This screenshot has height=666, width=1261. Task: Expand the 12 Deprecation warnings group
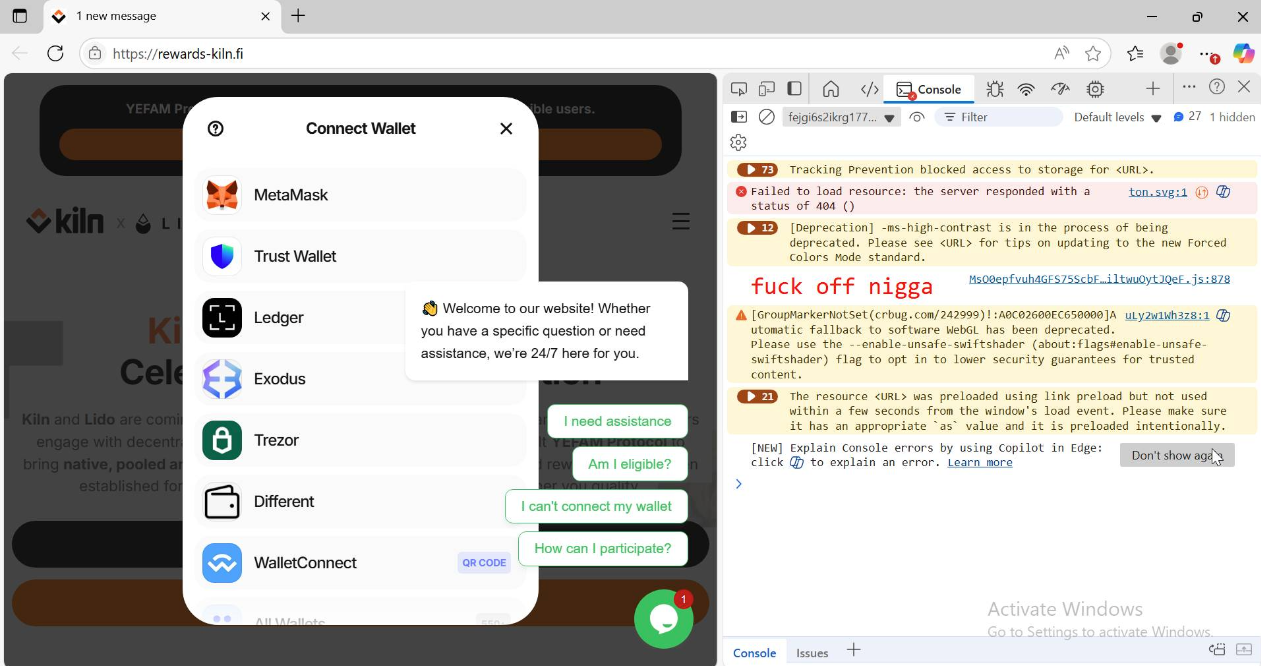pyautogui.click(x=757, y=228)
